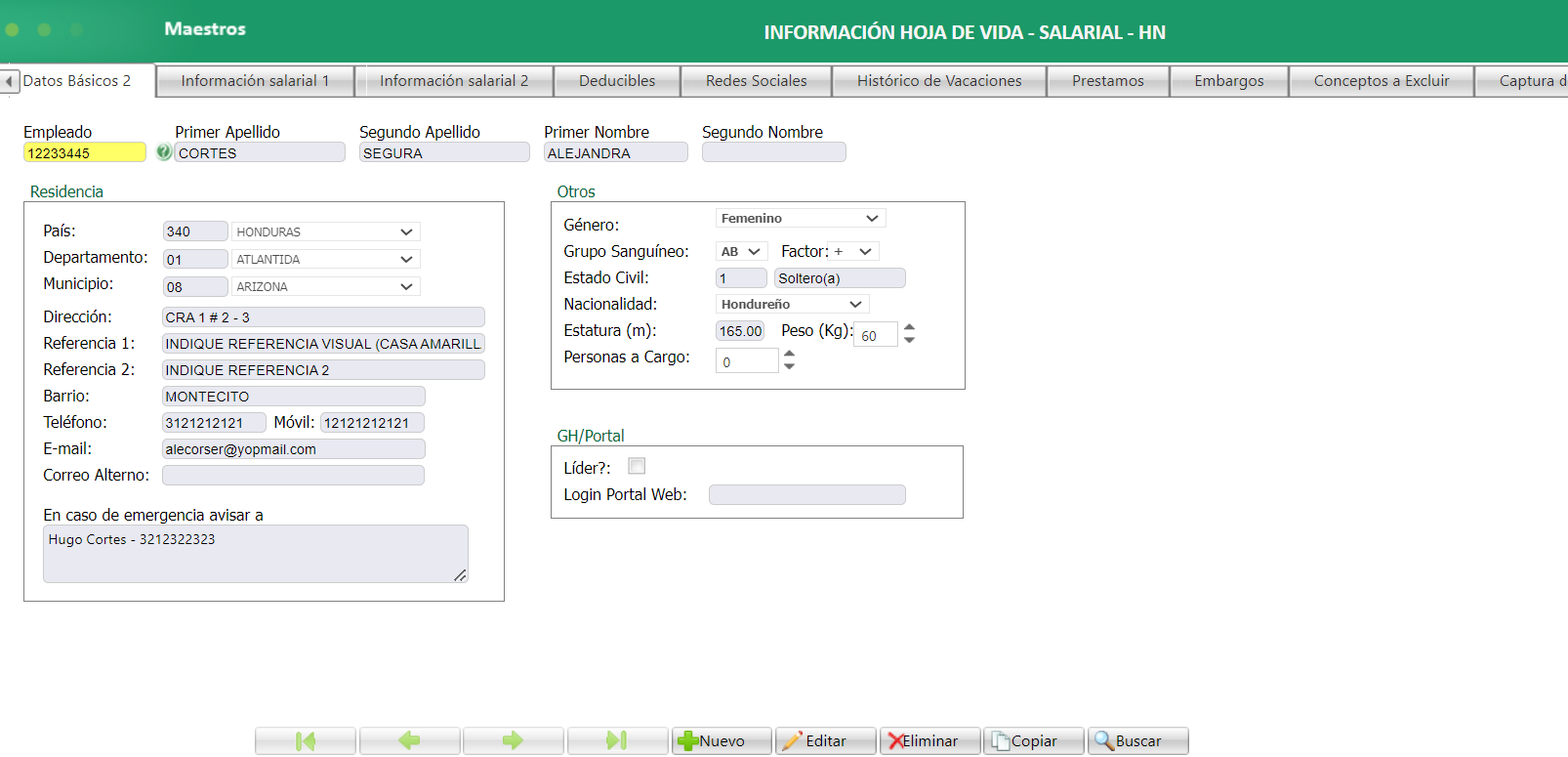Click the tab scroll left arrow

tap(10, 81)
